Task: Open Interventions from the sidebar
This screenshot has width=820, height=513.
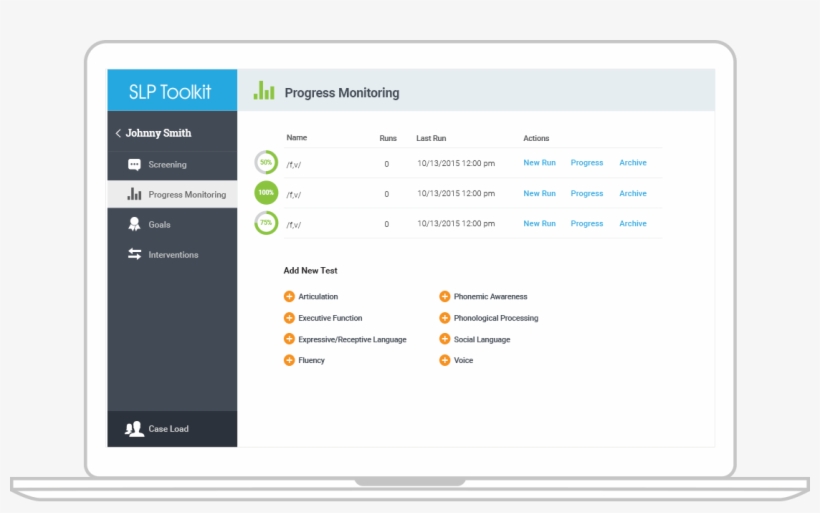Action: point(172,255)
